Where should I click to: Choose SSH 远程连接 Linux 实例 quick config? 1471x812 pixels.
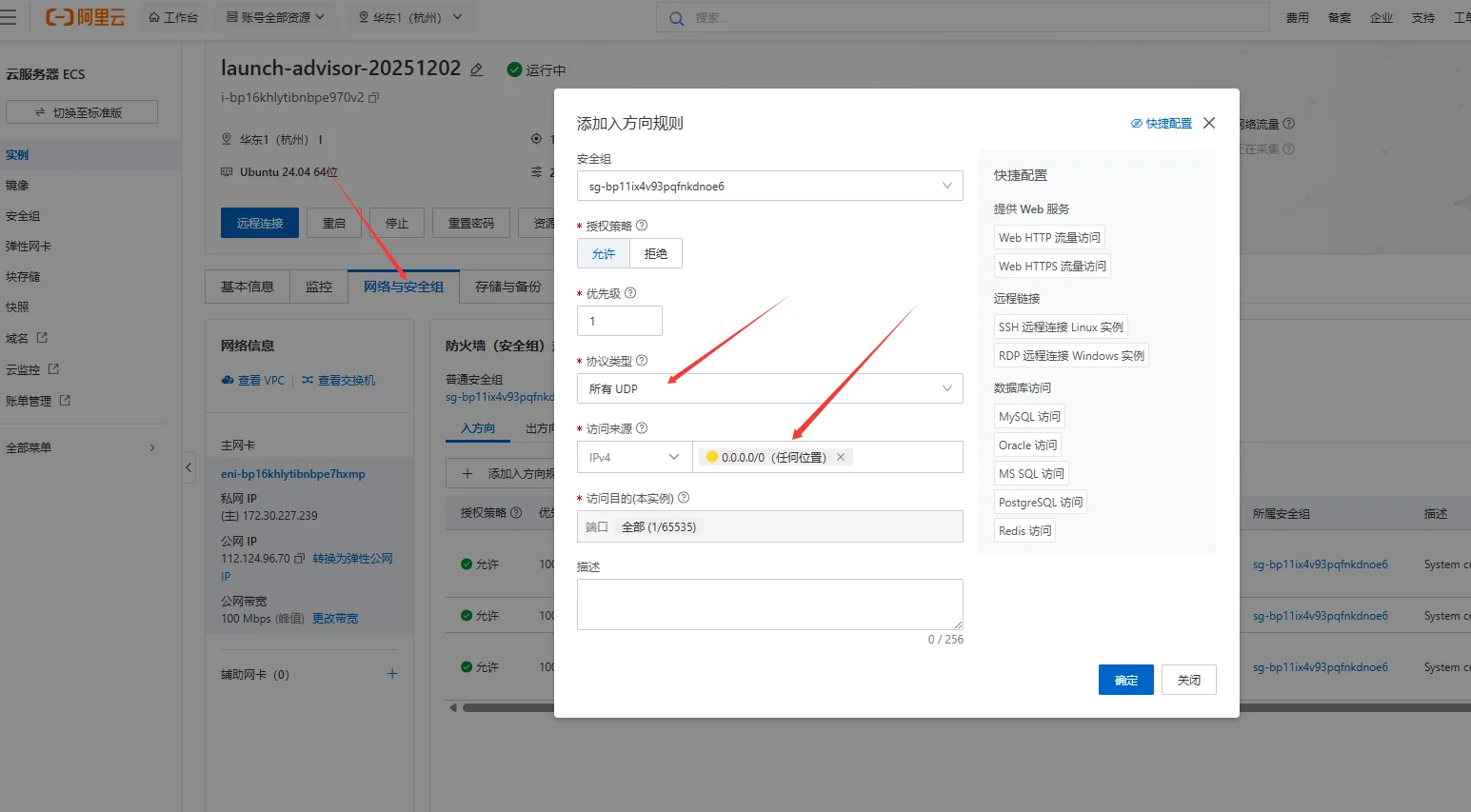click(x=1060, y=327)
